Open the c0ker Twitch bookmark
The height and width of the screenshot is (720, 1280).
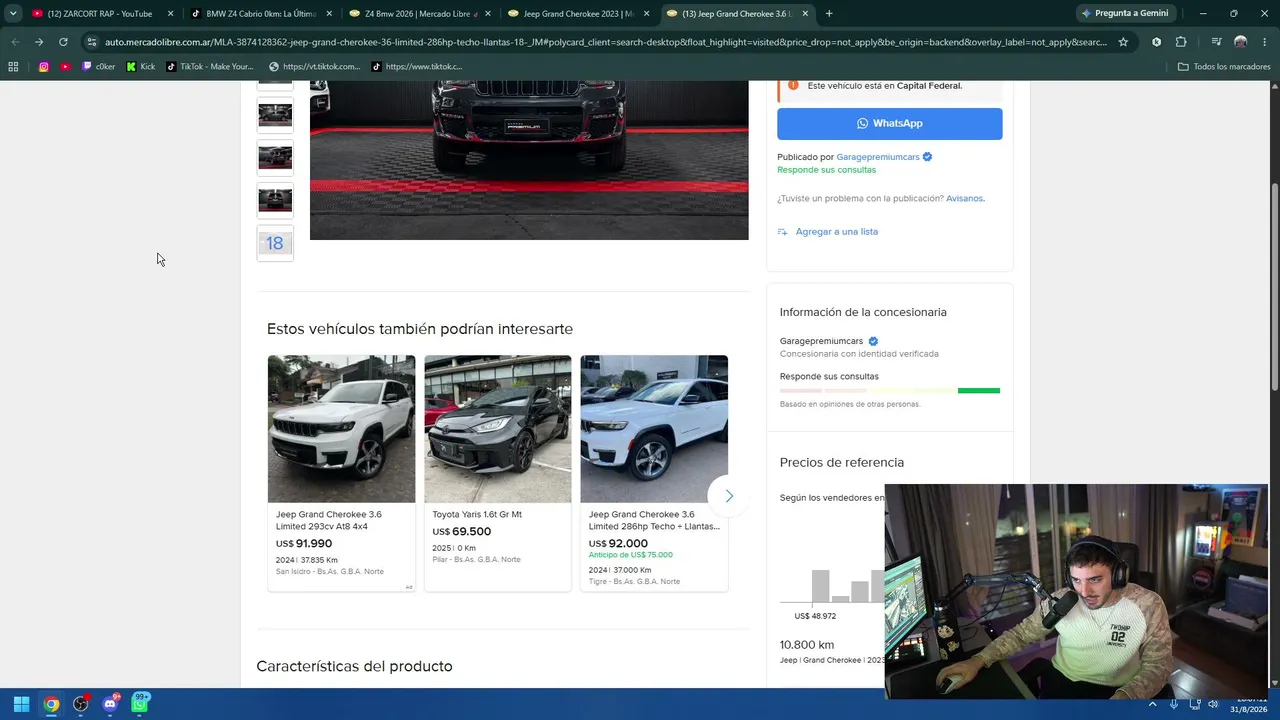(99, 67)
